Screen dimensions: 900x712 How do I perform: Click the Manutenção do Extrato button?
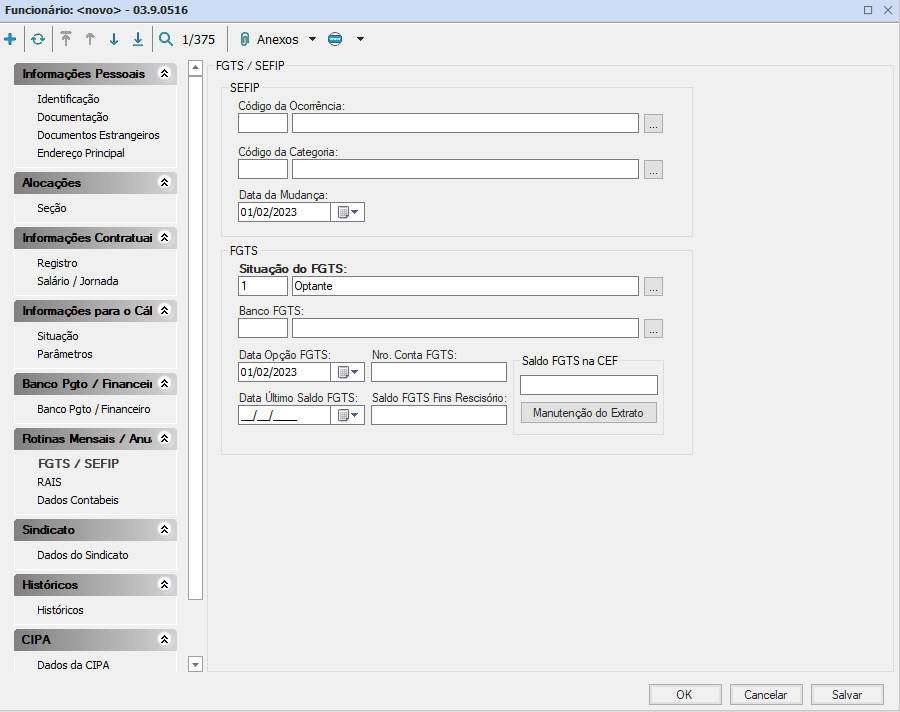(x=588, y=413)
